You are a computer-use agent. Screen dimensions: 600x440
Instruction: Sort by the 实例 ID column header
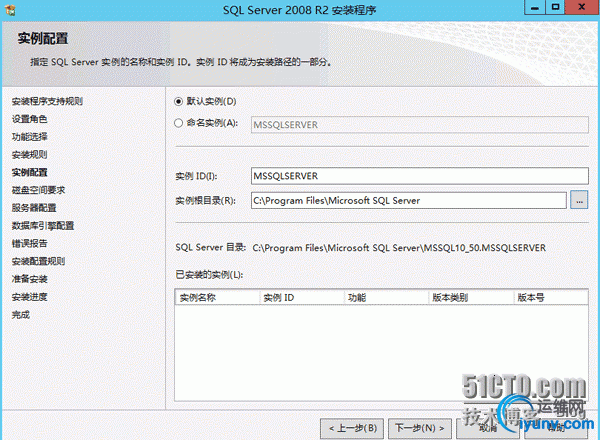(302, 297)
